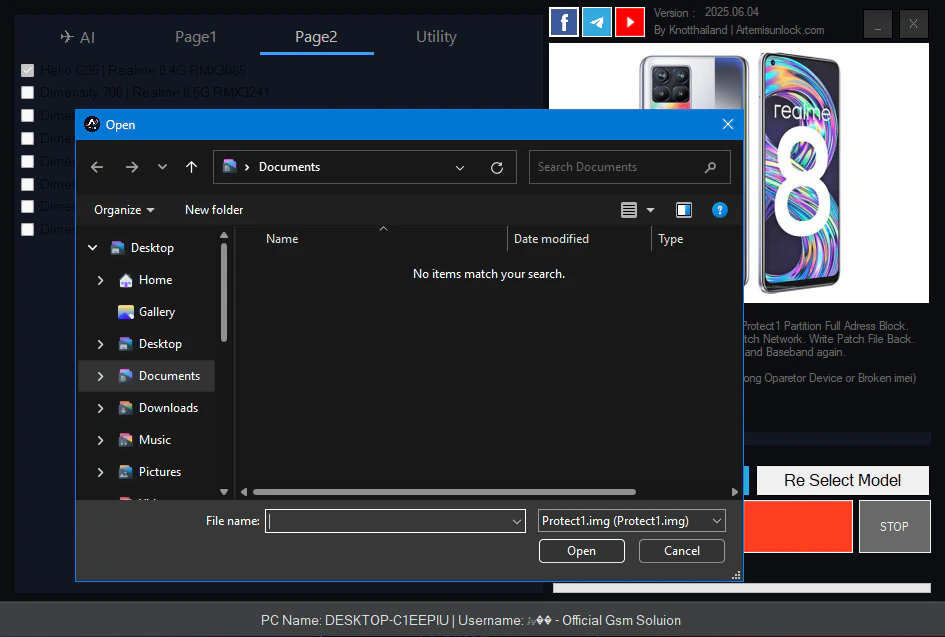Image resolution: width=945 pixels, height=637 pixels.
Task: Click the Re Select Model button
Action: (843, 480)
